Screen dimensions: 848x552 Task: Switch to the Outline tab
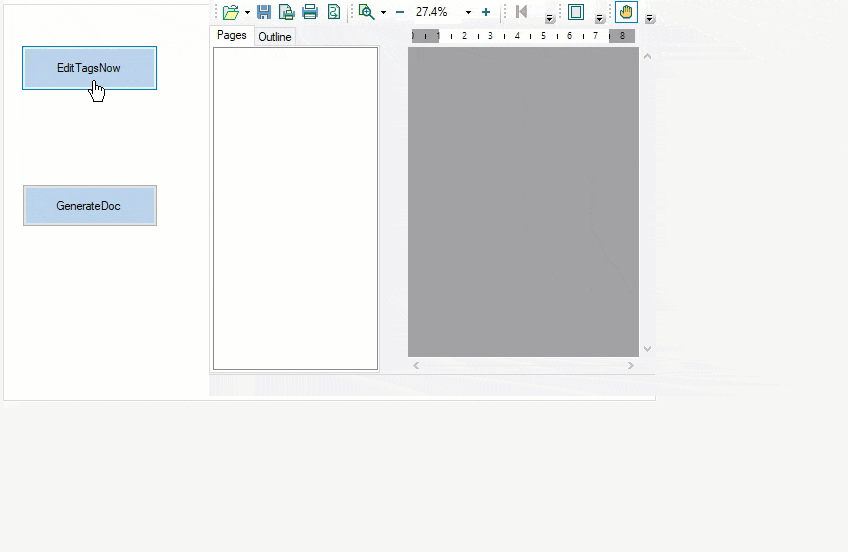pos(275,37)
